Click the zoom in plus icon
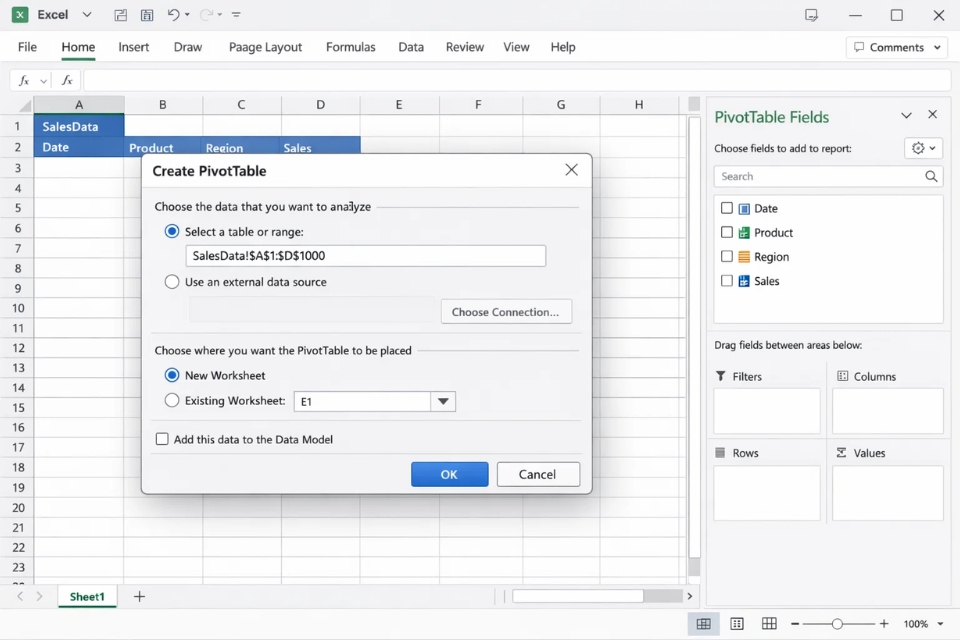960x640 pixels. [883, 624]
